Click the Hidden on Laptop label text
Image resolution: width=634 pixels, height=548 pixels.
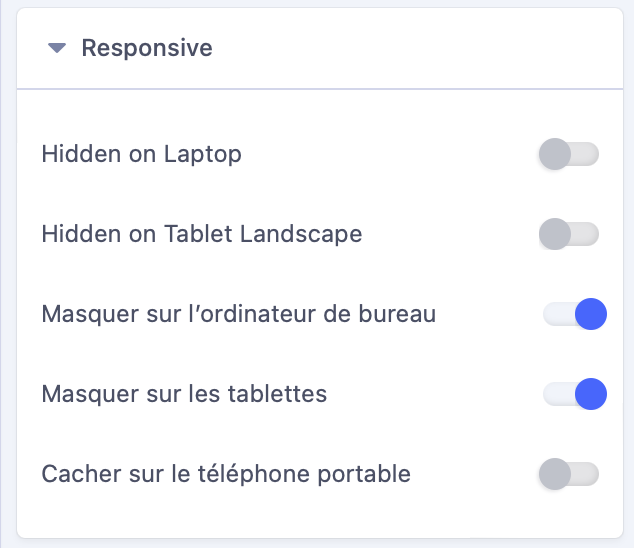(x=141, y=155)
